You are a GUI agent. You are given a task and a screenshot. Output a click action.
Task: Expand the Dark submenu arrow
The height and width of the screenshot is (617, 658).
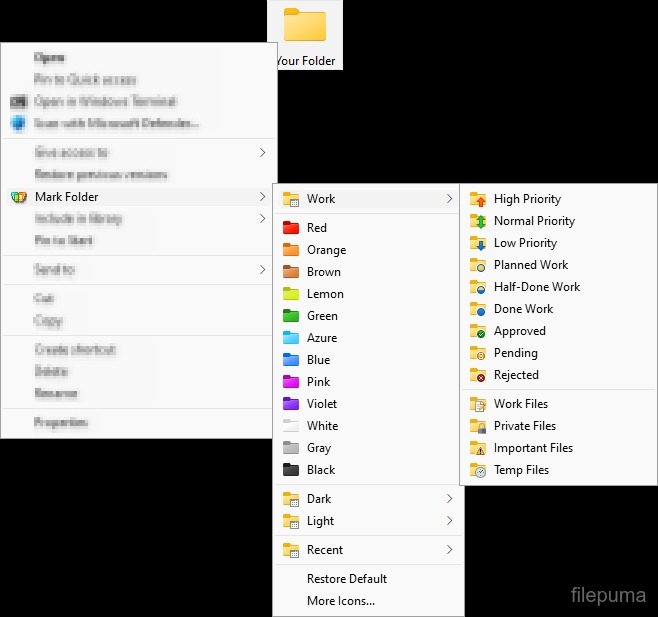tap(449, 499)
